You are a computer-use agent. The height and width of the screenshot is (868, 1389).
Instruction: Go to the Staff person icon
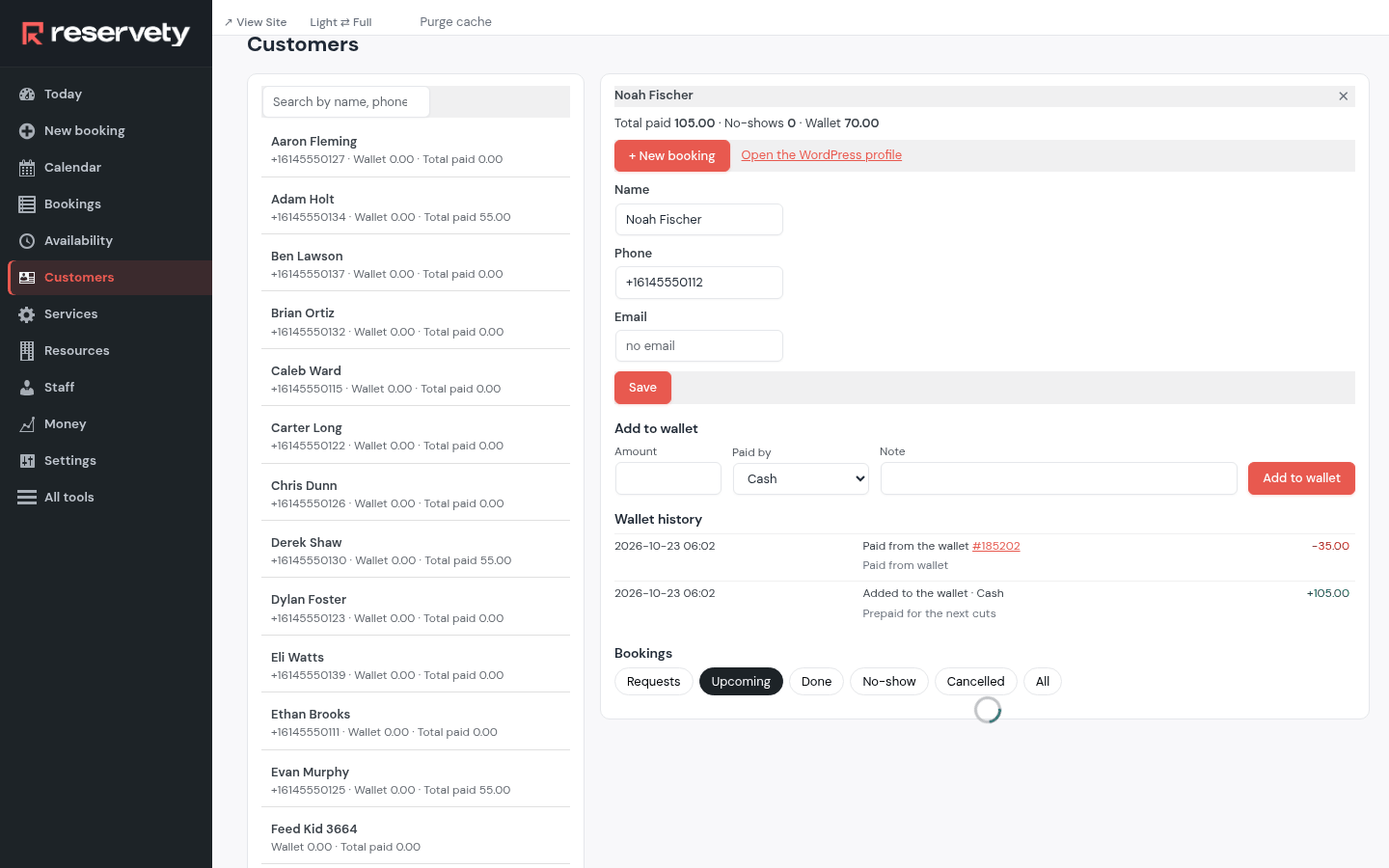click(27, 388)
